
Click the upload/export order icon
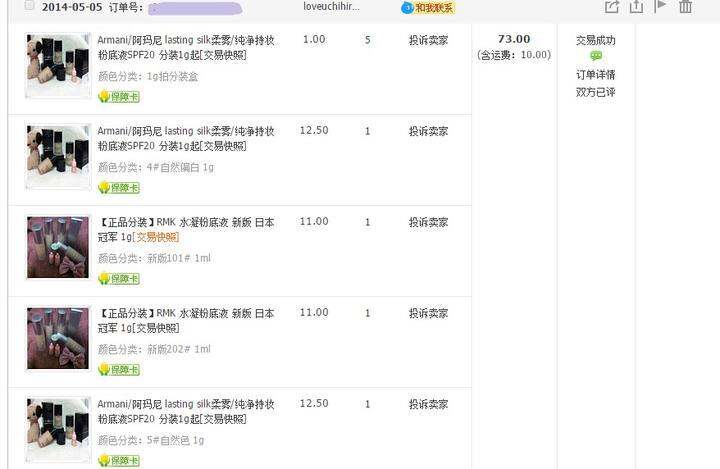tap(636, 6)
